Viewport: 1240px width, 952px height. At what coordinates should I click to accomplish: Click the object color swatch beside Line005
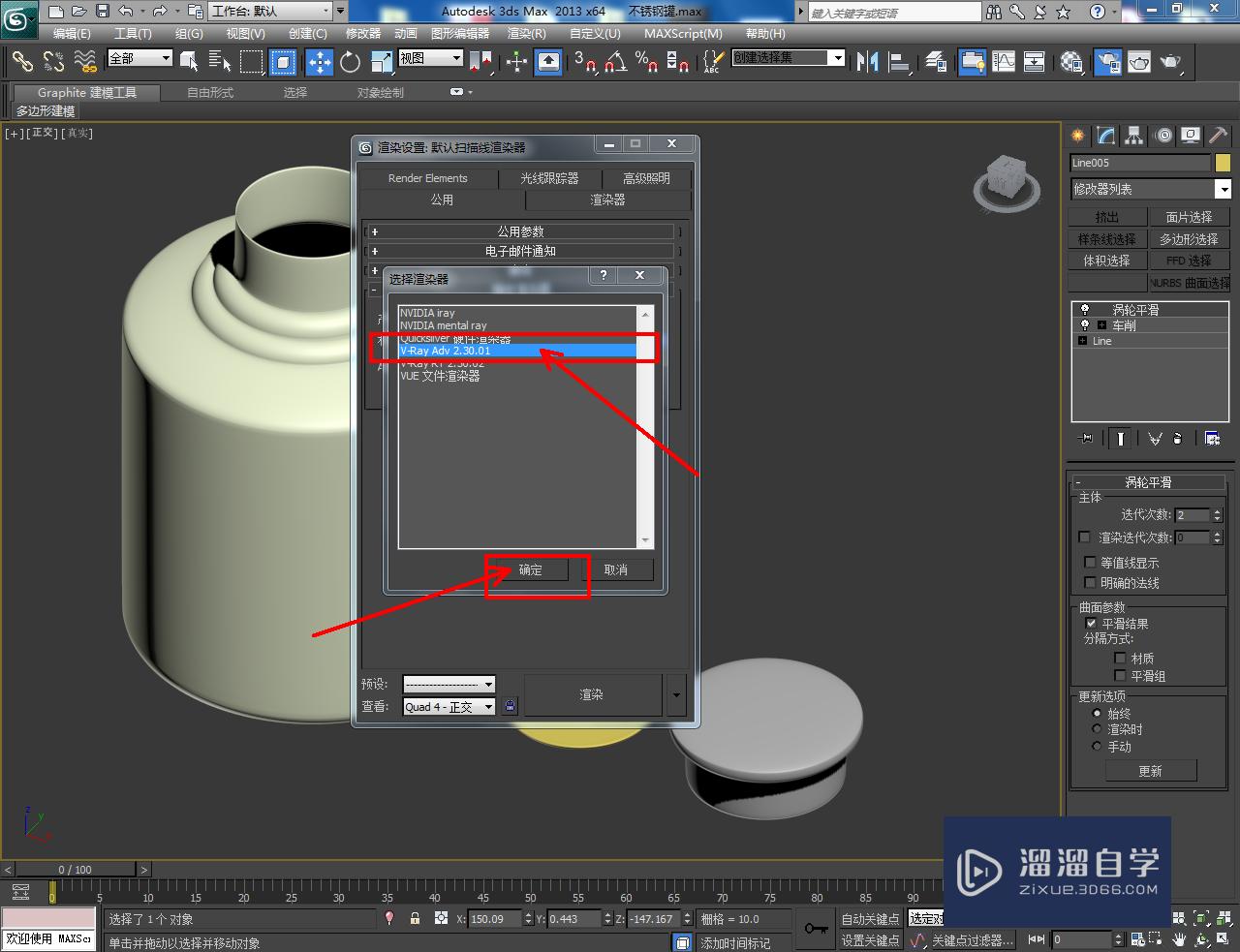pos(1223,163)
